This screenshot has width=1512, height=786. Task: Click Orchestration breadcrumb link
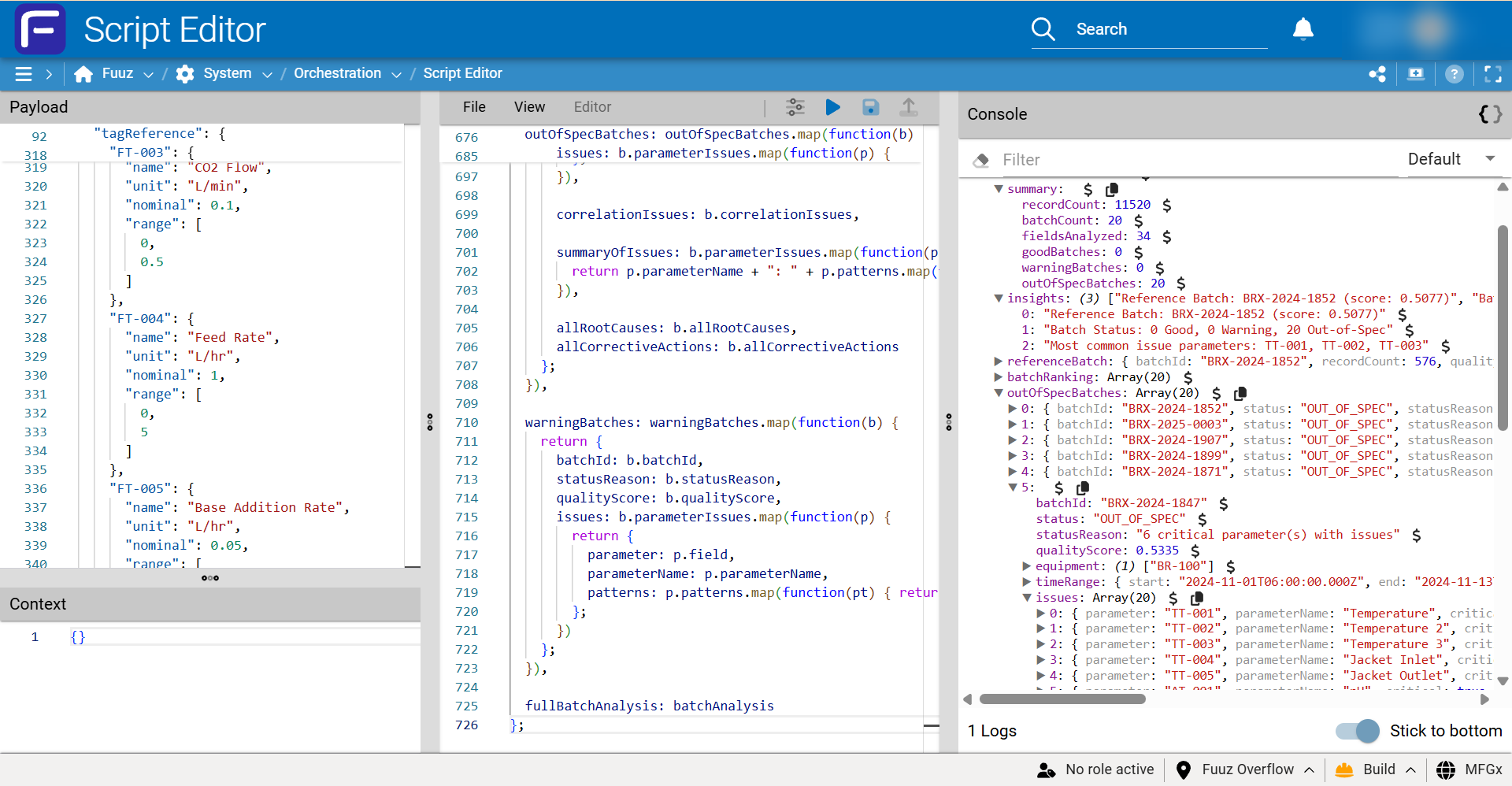click(x=337, y=73)
